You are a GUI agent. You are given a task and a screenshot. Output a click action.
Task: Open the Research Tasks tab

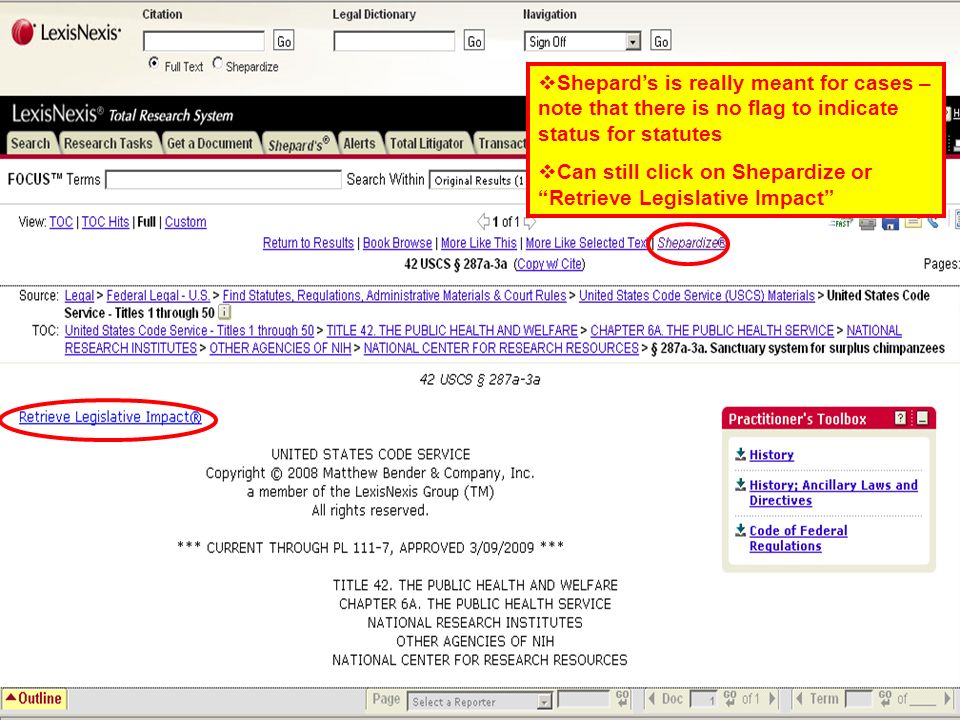click(108, 143)
